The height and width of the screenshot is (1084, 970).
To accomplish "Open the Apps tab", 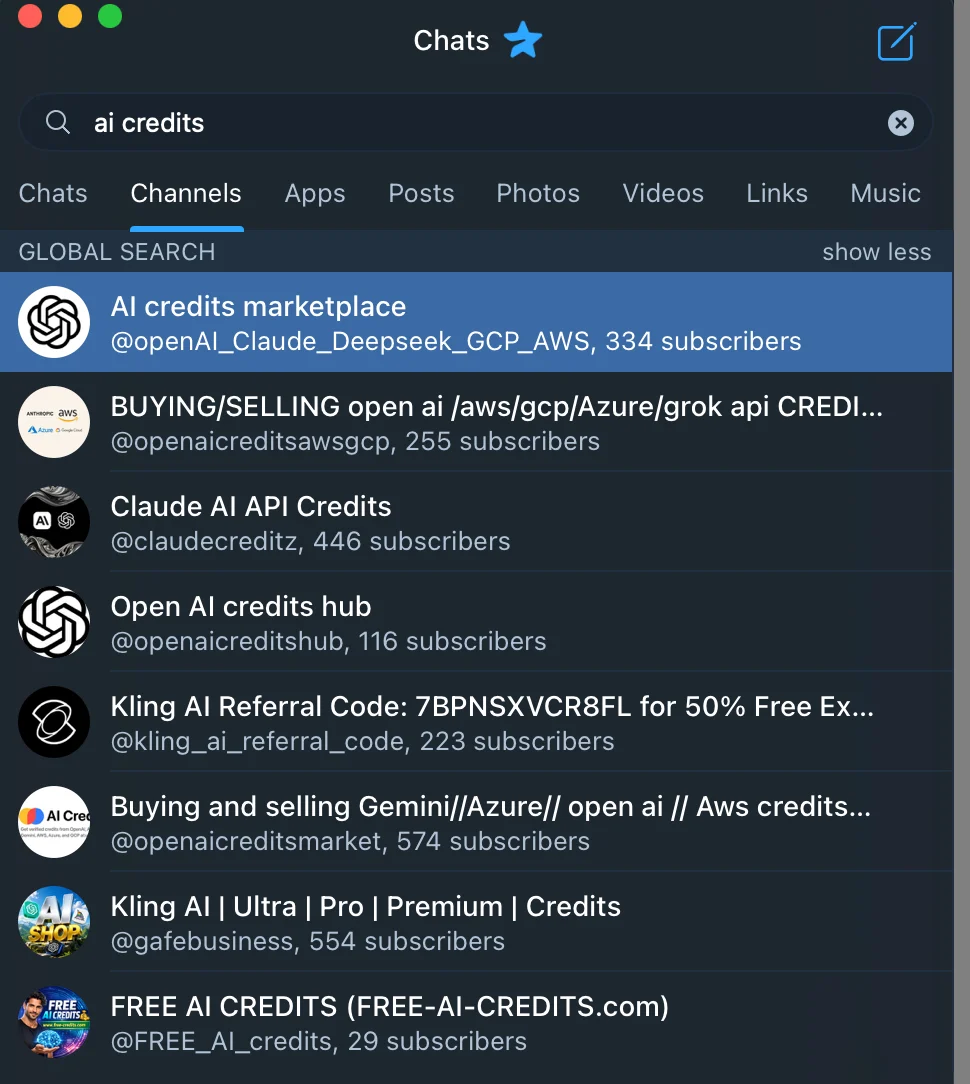I will [315, 194].
